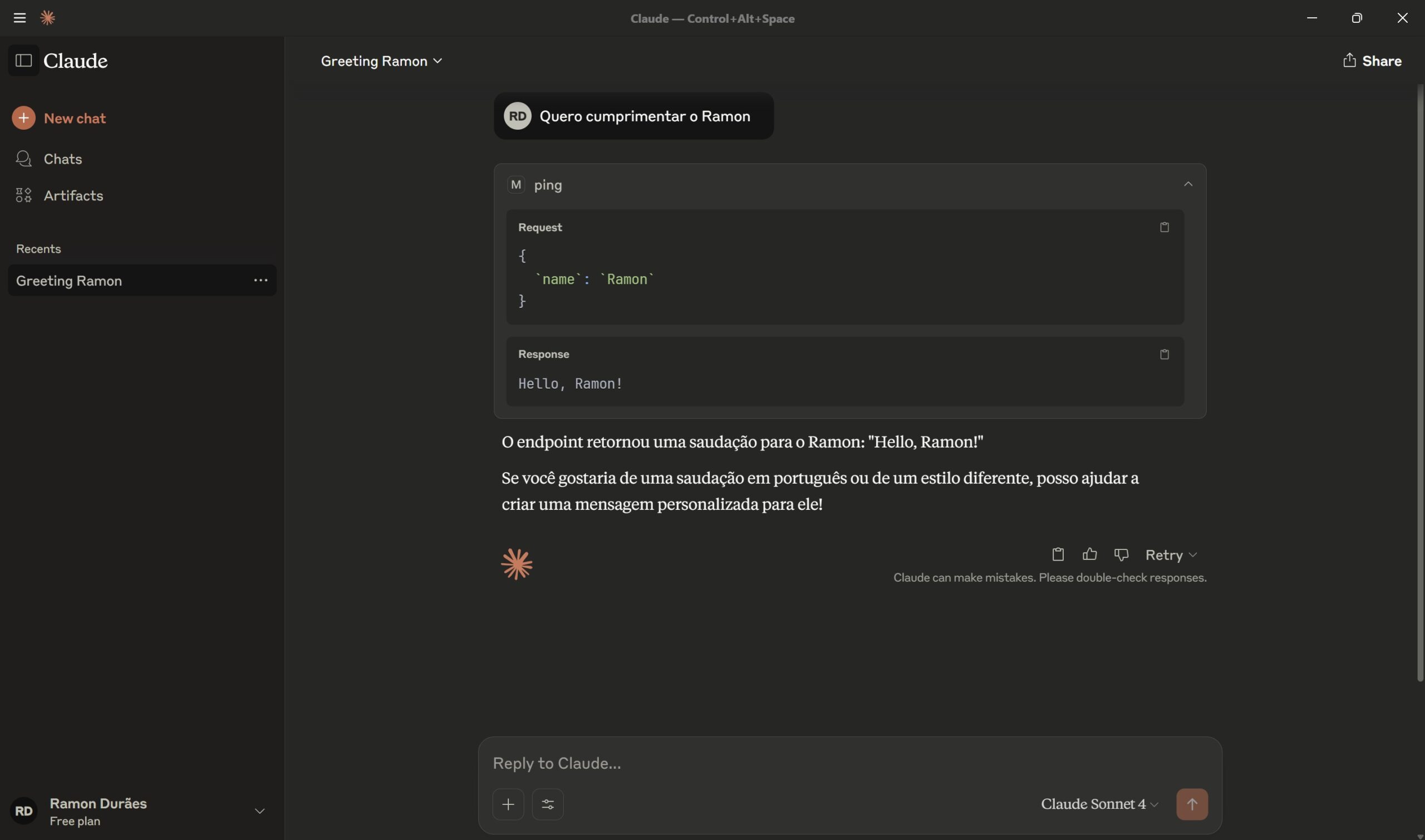This screenshot has height=840, width=1425.
Task: Click the M badge on the ping tool
Action: pos(515,184)
